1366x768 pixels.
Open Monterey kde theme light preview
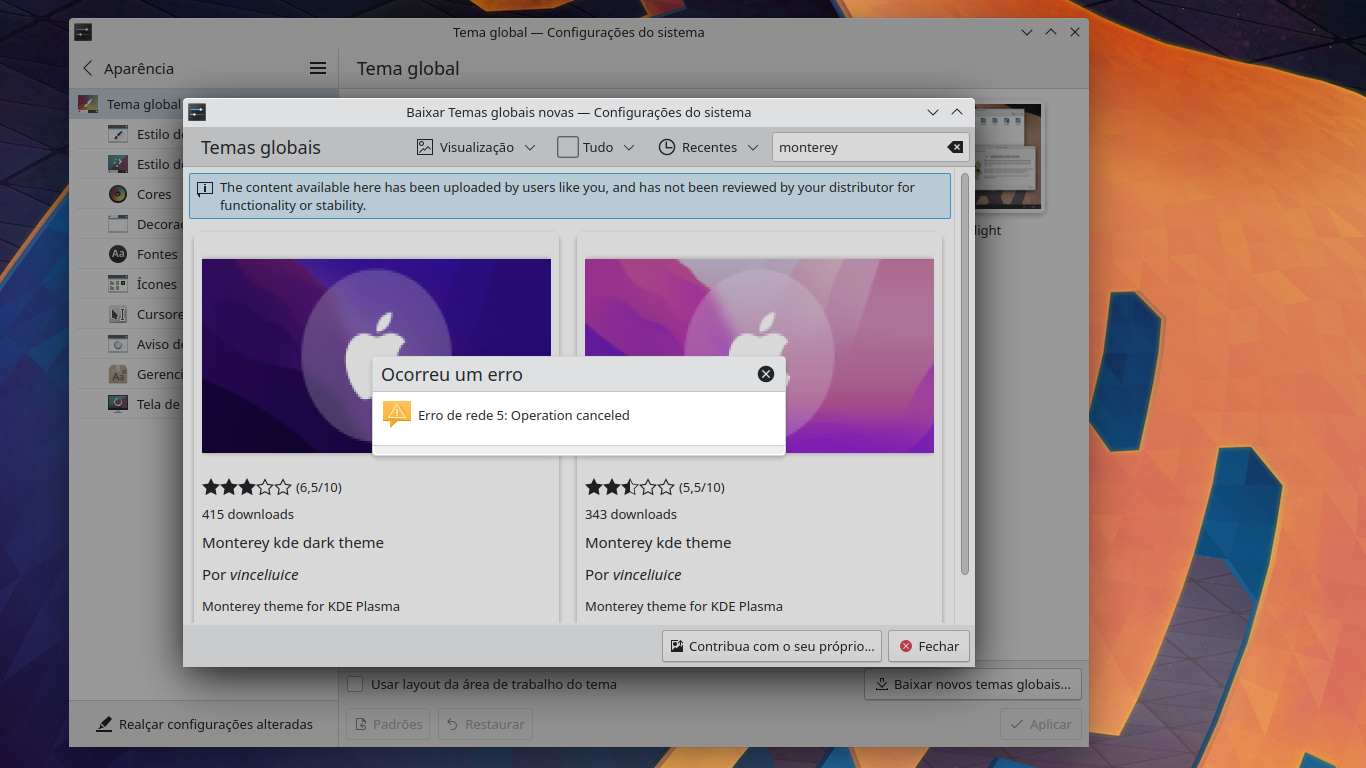click(x=759, y=356)
